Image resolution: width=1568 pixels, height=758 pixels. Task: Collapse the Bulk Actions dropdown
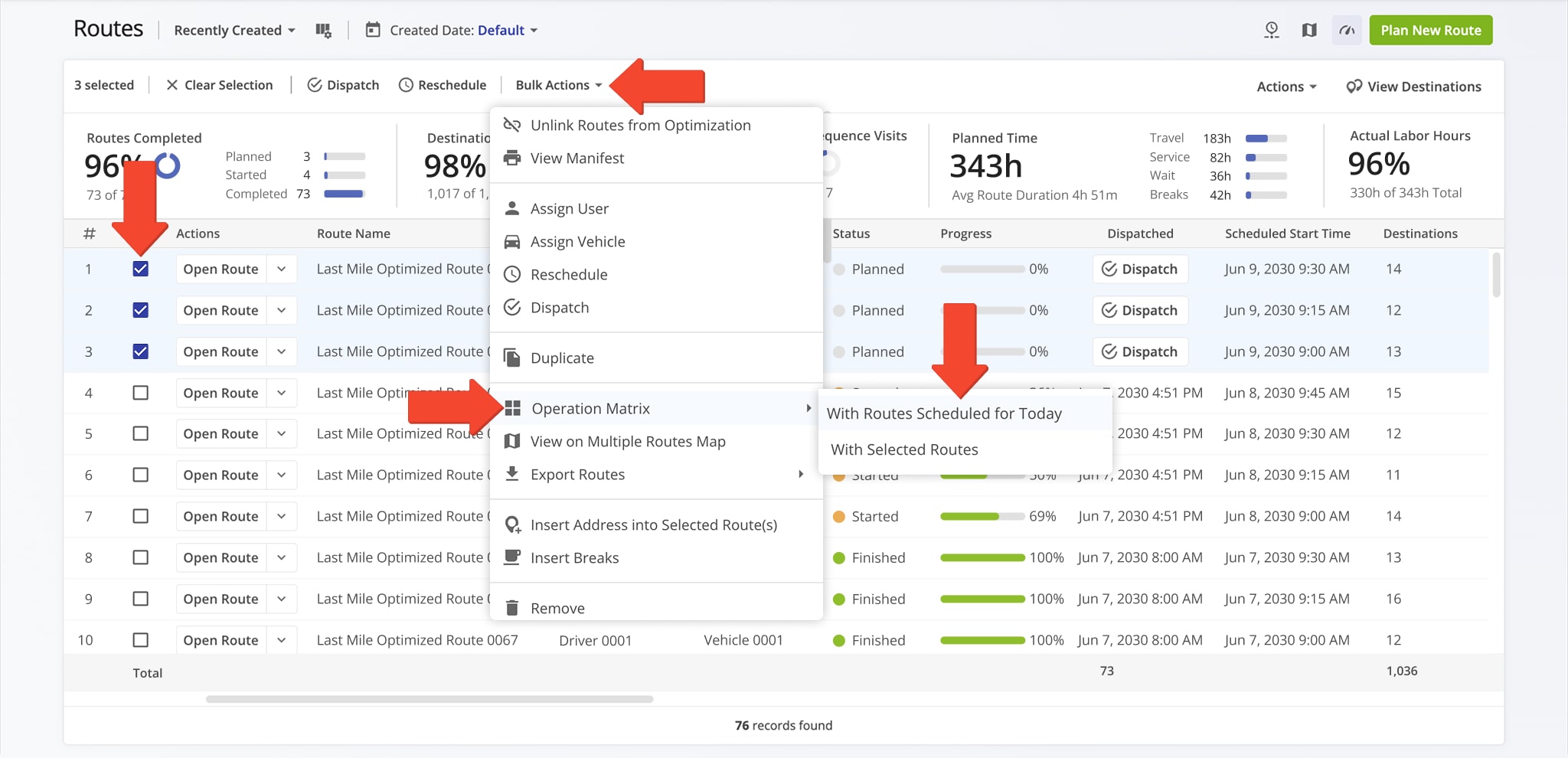click(559, 85)
